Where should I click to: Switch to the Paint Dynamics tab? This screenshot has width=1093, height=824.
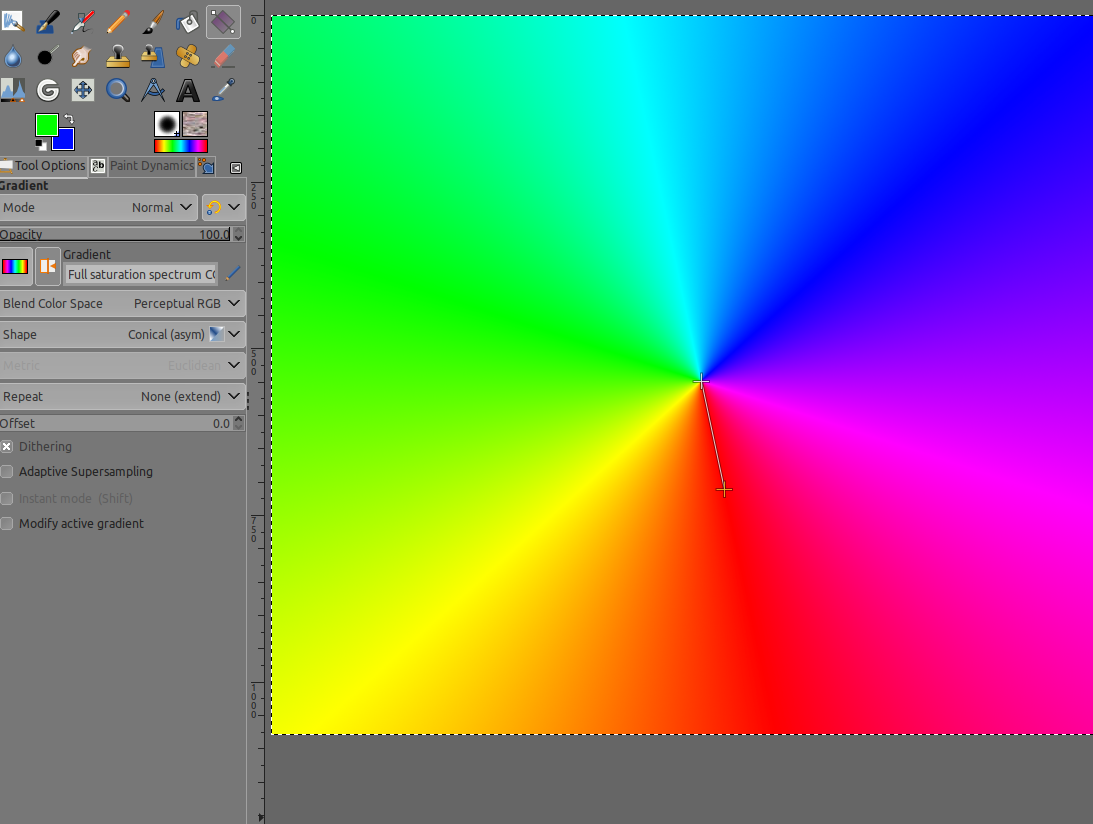150,166
